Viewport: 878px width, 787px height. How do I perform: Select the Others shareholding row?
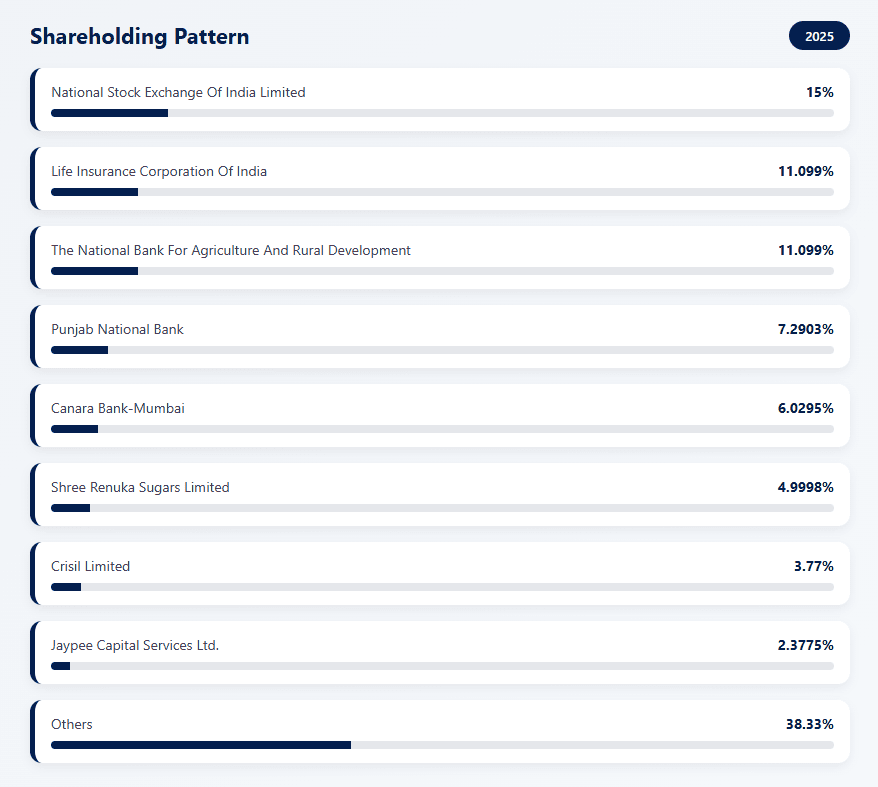click(x=440, y=732)
